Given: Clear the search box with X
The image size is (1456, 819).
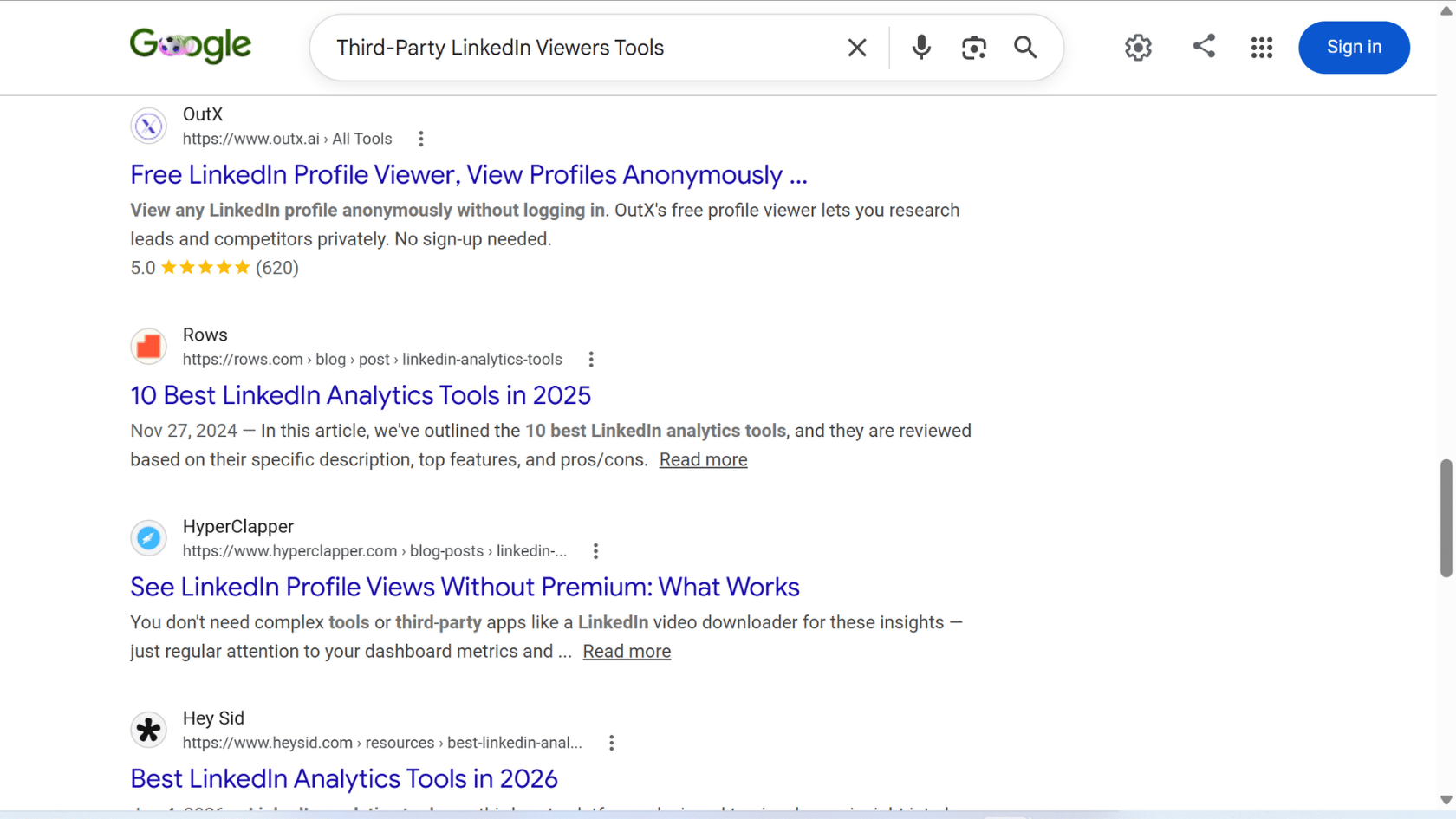Looking at the screenshot, I should point(856,48).
